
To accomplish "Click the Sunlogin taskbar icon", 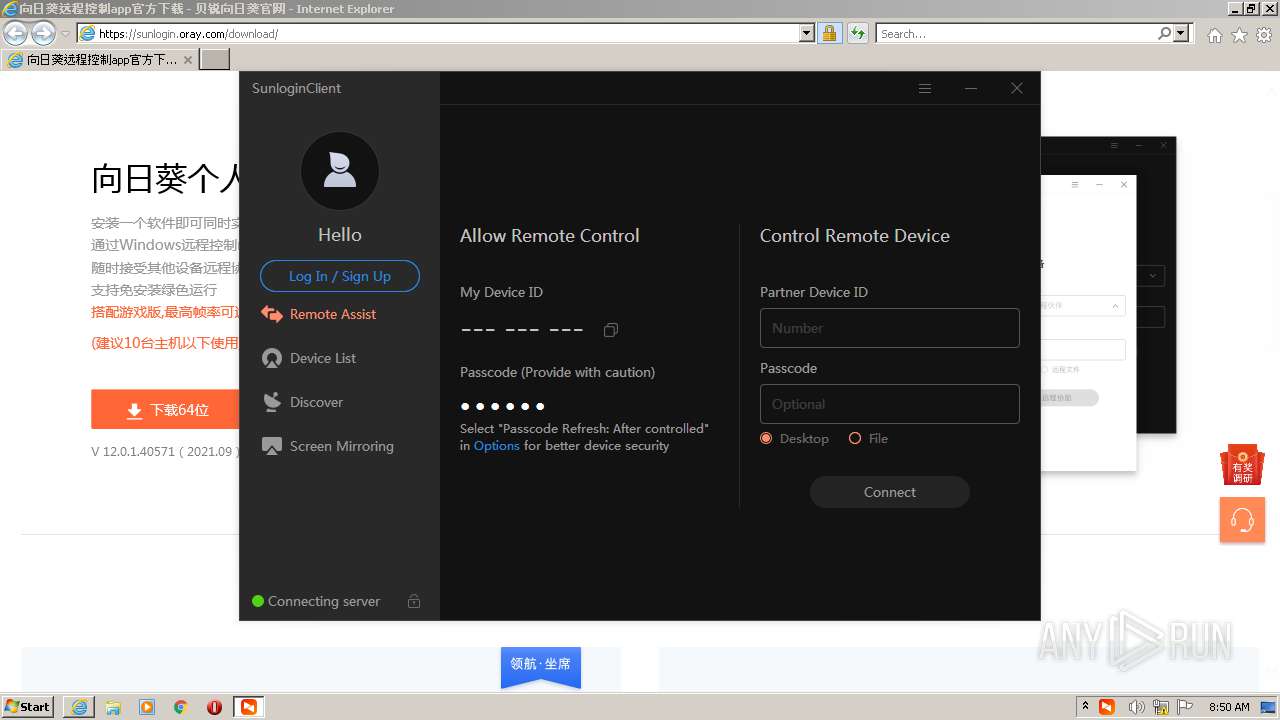I will [248, 707].
